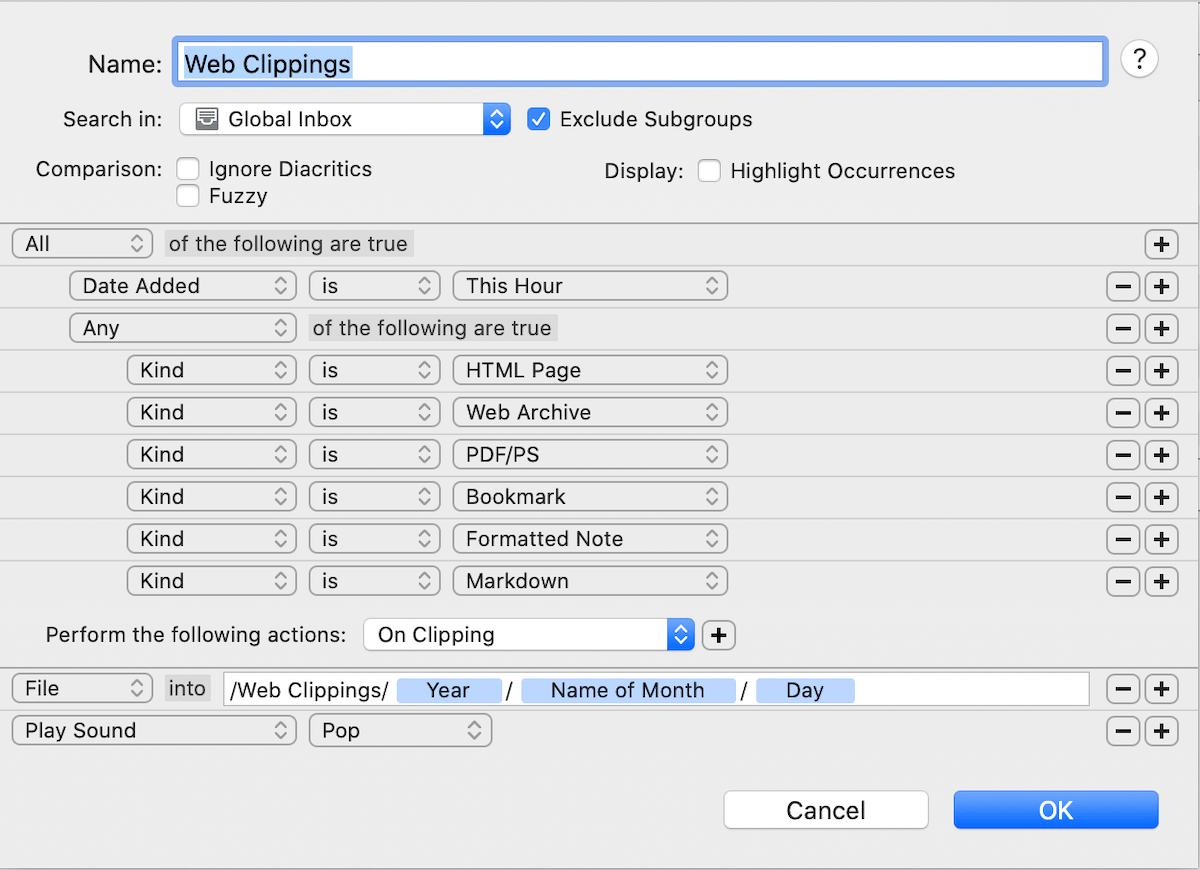Add an action after Play Sound row
Screen dimensions: 1200x870
[1160, 730]
